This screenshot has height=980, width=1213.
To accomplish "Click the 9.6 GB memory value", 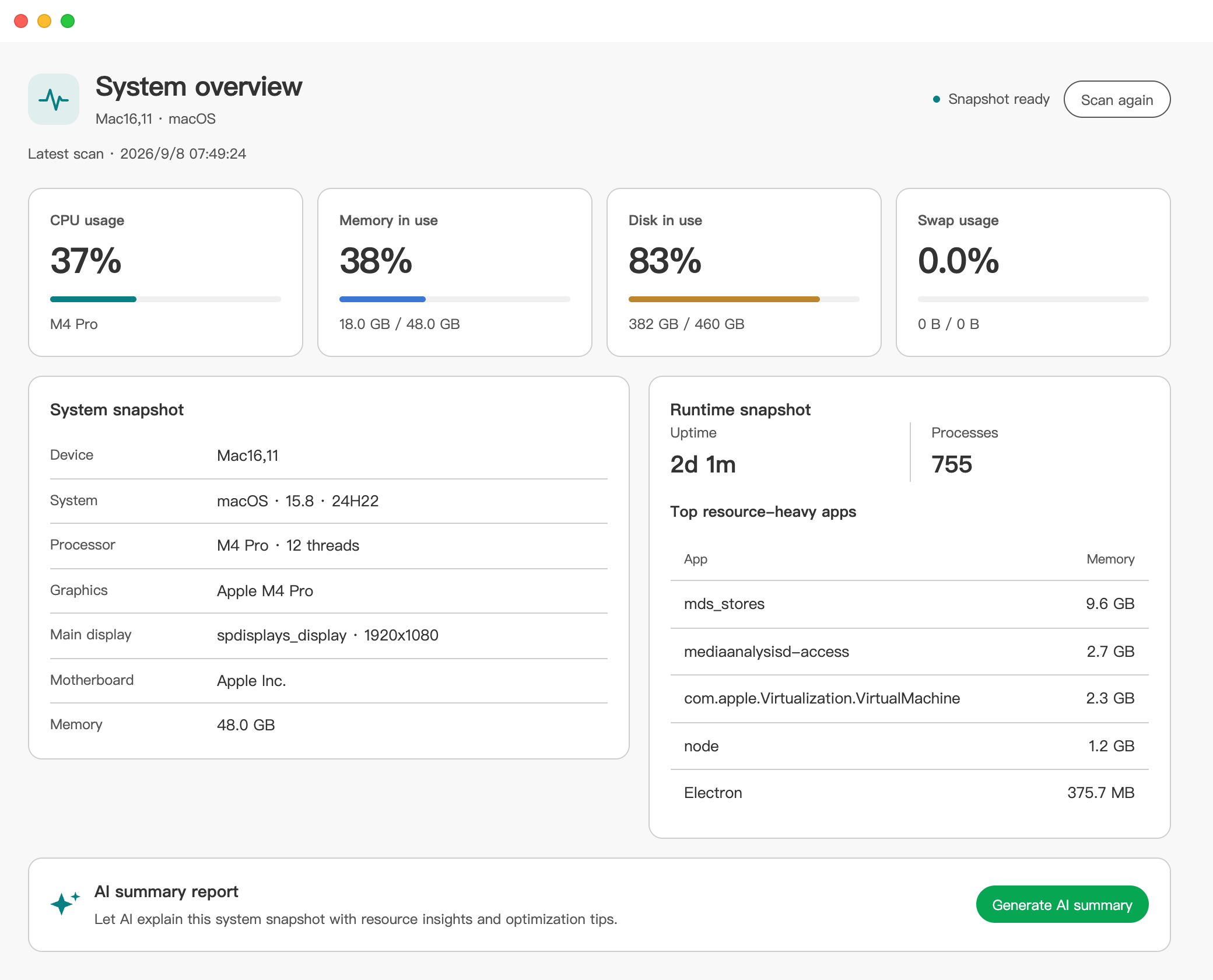I will (1110, 604).
